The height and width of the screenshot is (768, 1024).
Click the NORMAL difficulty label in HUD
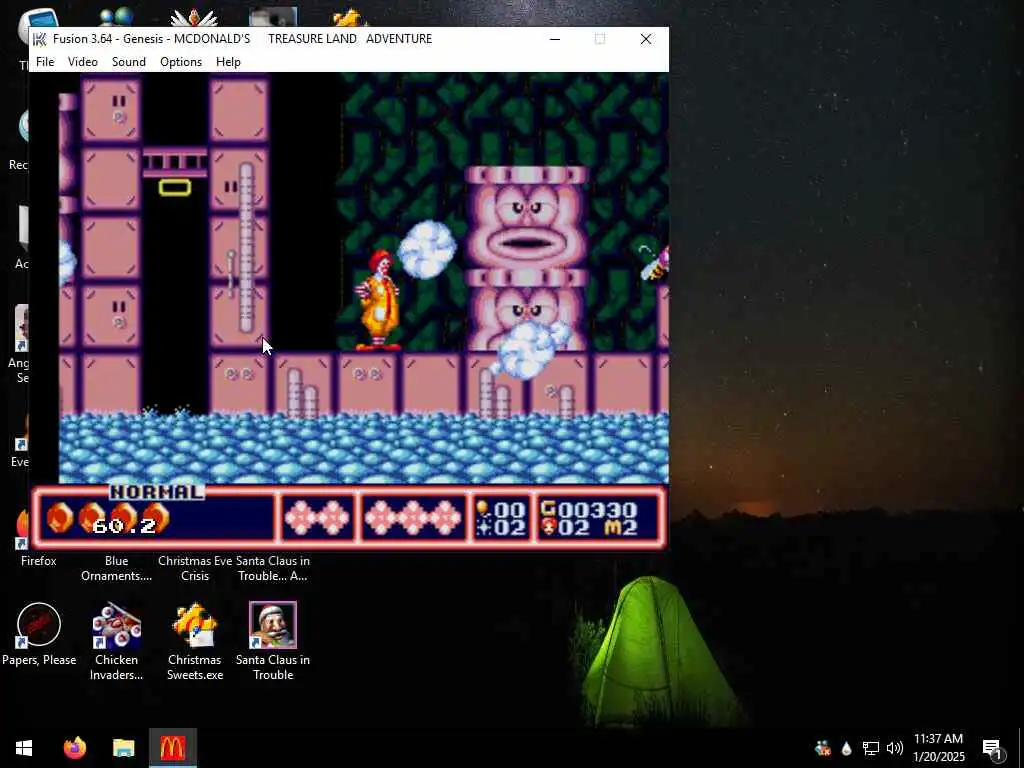(x=157, y=492)
